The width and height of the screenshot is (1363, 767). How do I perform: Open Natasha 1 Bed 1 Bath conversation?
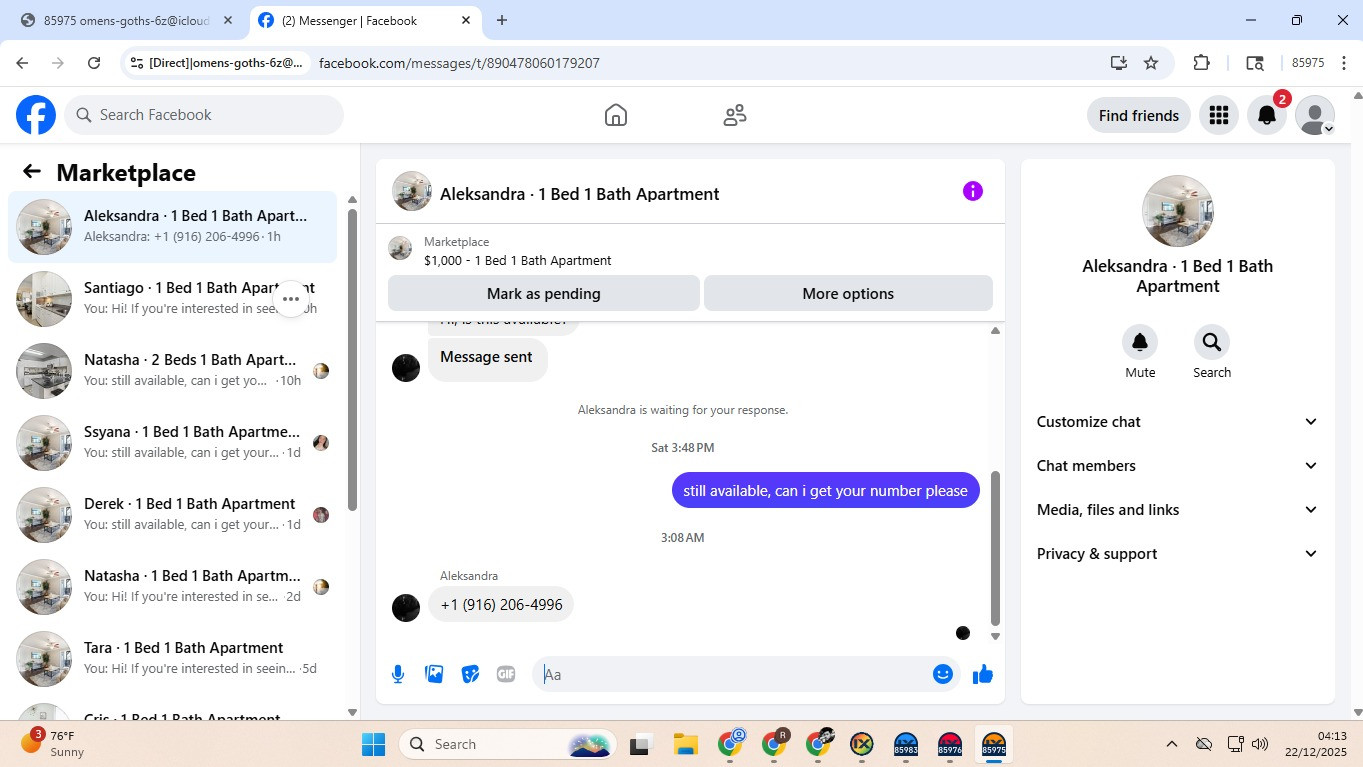(x=173, y=587)
